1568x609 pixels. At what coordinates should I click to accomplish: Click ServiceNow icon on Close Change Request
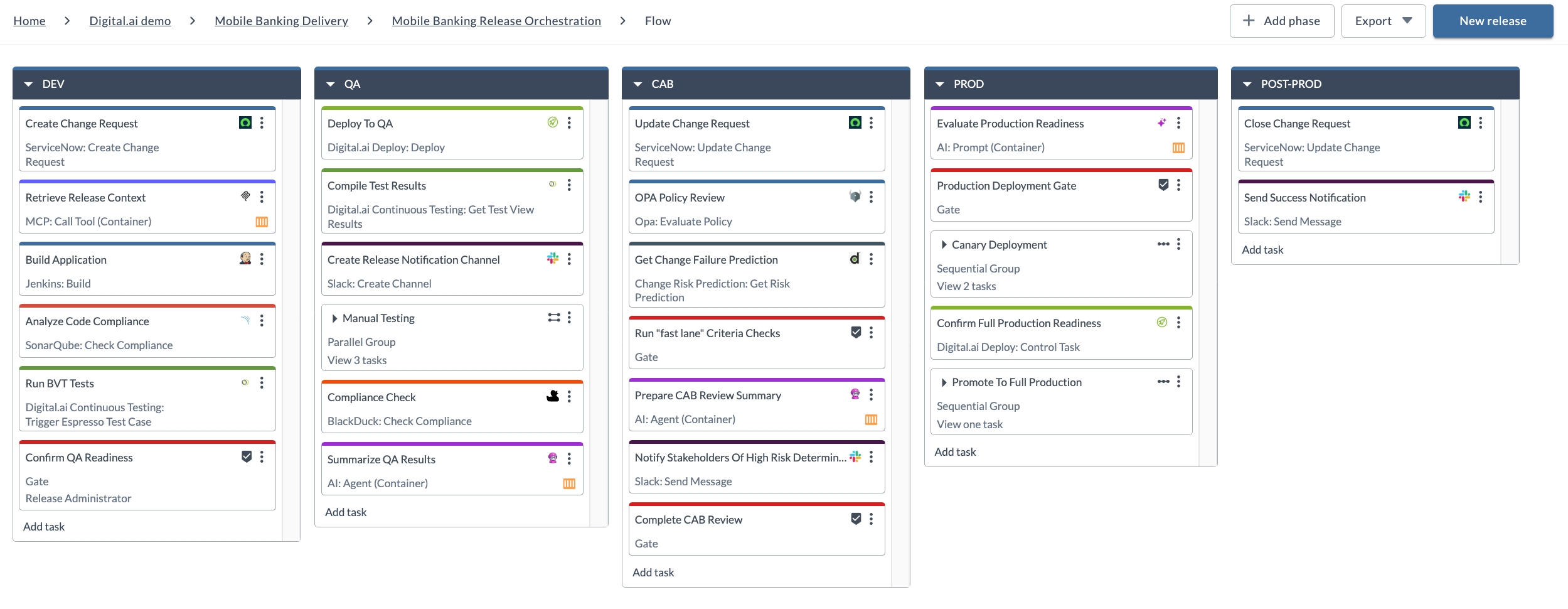pos(1464,123)
